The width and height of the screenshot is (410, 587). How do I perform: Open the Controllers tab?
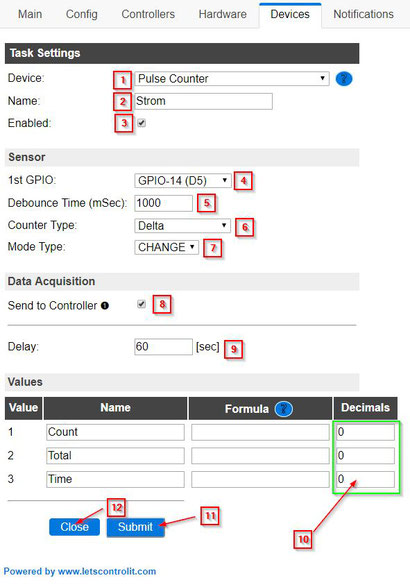[148, 14]
